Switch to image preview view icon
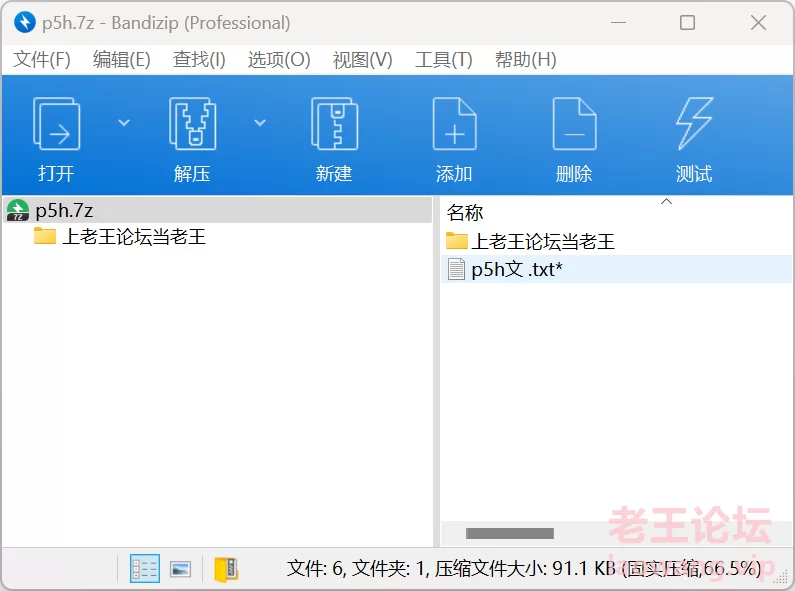Image resolution: width=795 pixels, height=591 pixels. (180, 569)
